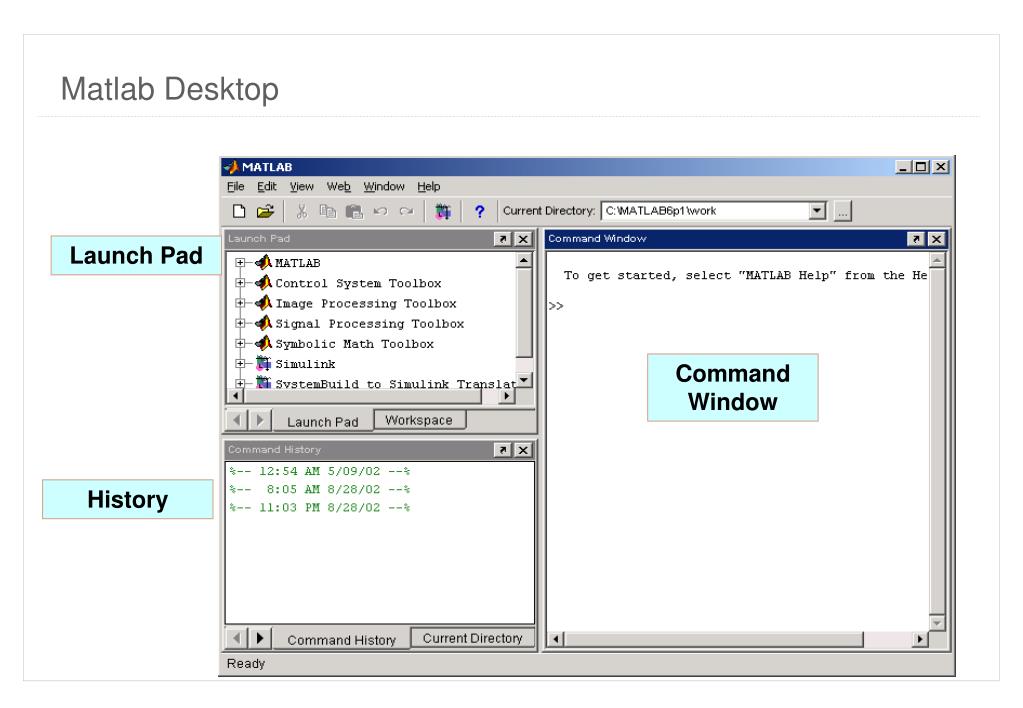
Task: Expand the MATLAB tree node
Action: (240, 262)
